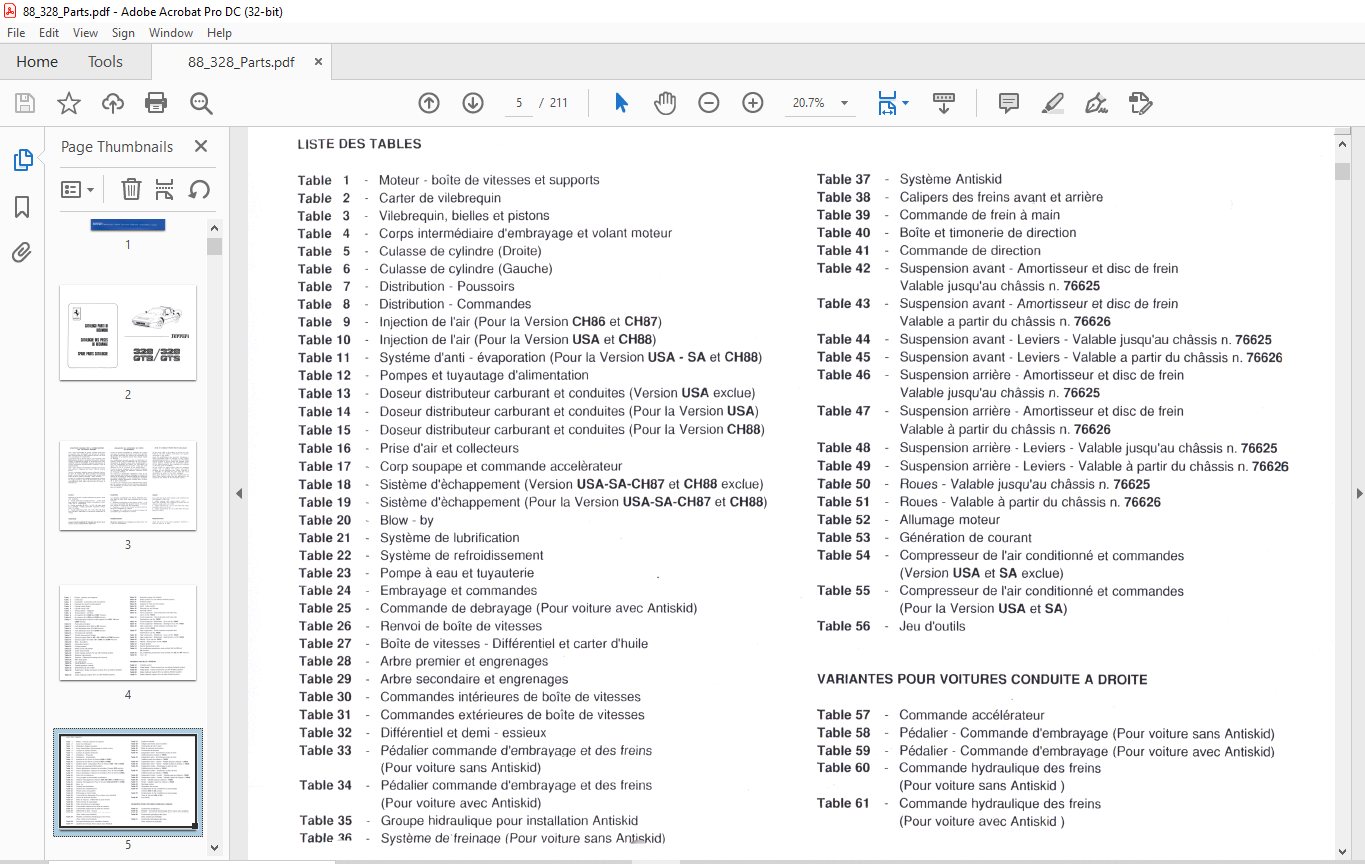Image resolution: width=1365 pixels, height=864 pixels.
Task: Open the View menu
Action: pos(86,33)
